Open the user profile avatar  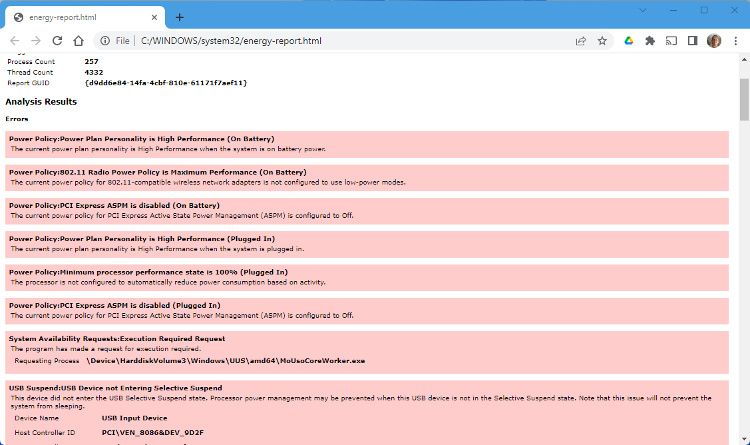713,41
